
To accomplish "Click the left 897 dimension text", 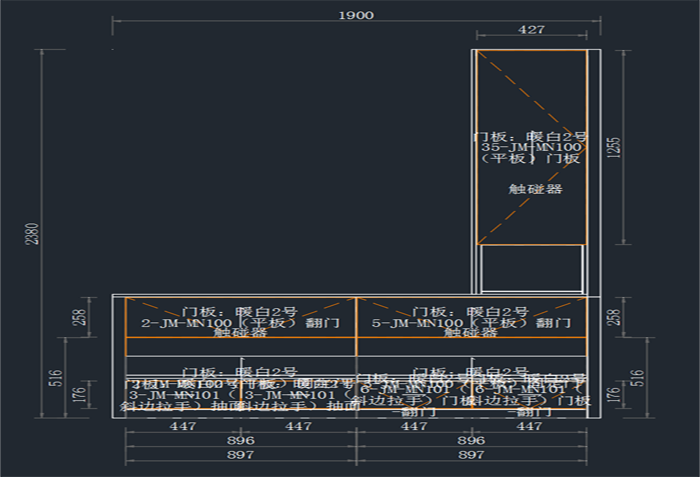I will point(240,454).
